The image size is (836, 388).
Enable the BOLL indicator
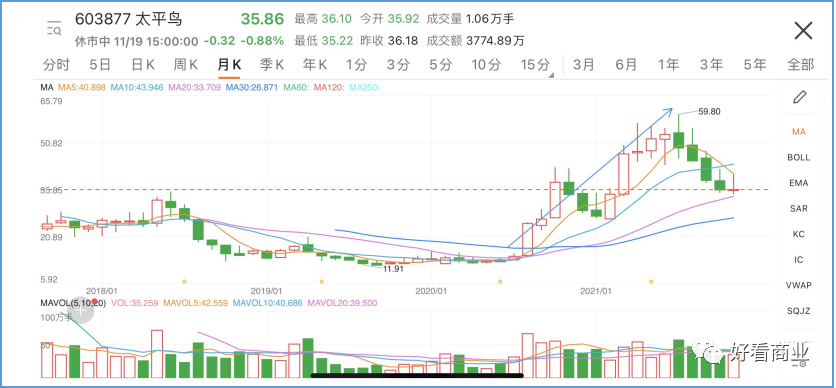click(798, 157)
